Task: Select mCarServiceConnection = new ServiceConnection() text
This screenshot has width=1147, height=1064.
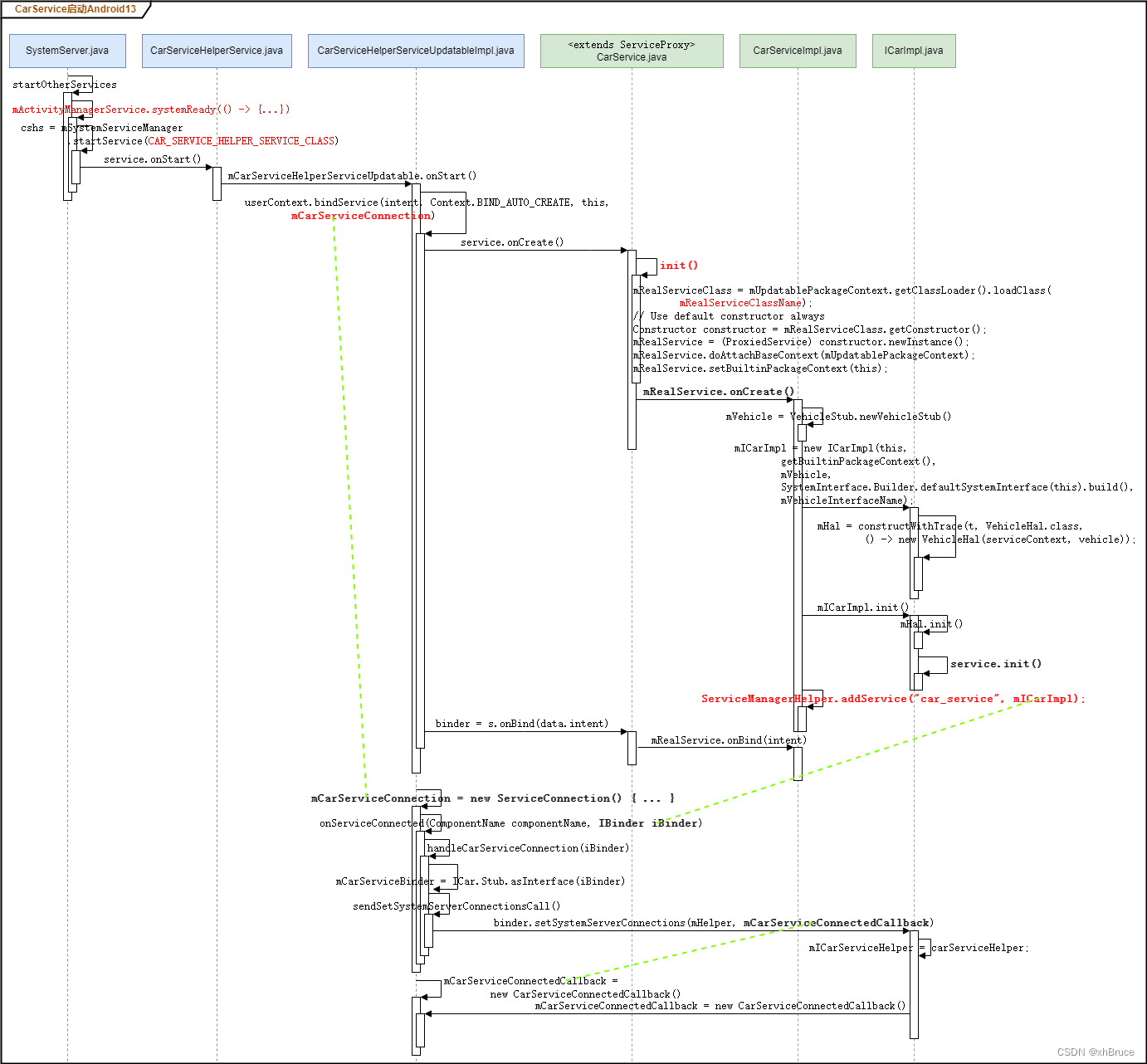Action: tap(492, 798)
